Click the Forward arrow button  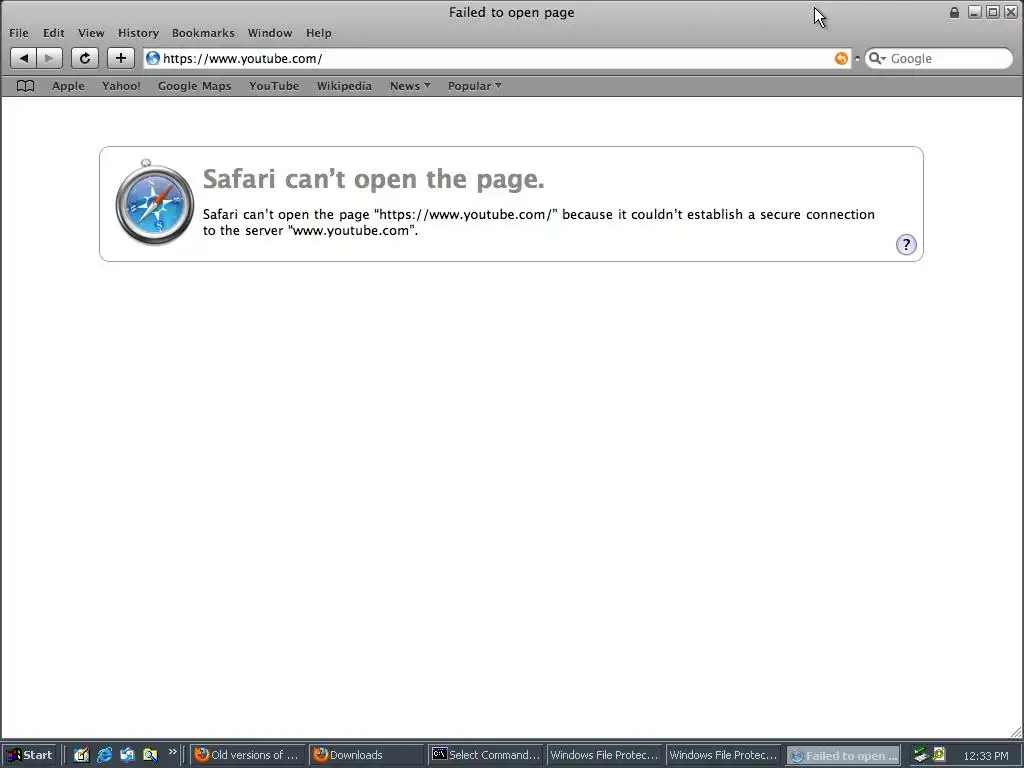coord(50,58)
